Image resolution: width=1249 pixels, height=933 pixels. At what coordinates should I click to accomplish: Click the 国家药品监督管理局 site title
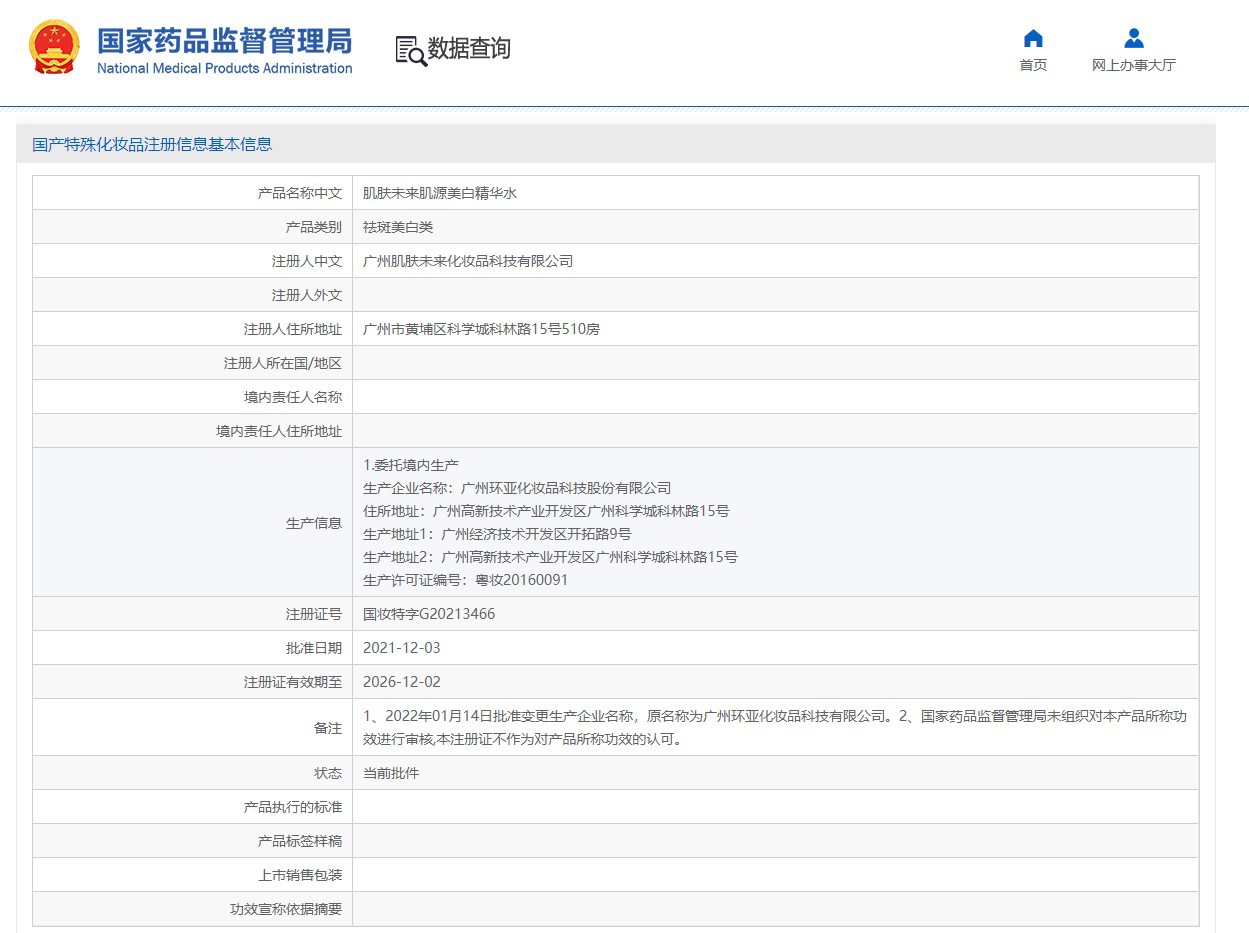[224, 41]
